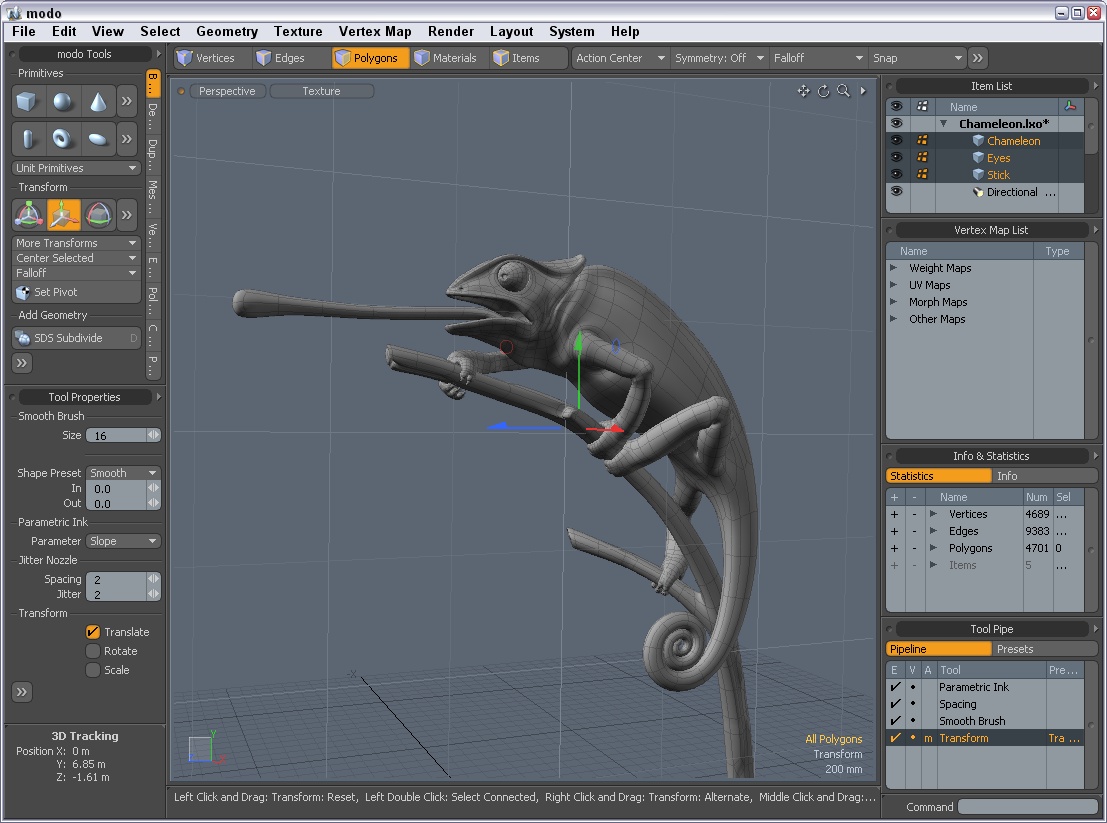Image resolution: width=1107 pixels, height=823 pixels.
Task: Open the Unit Primitives dropdown
Action: (76, 166)
